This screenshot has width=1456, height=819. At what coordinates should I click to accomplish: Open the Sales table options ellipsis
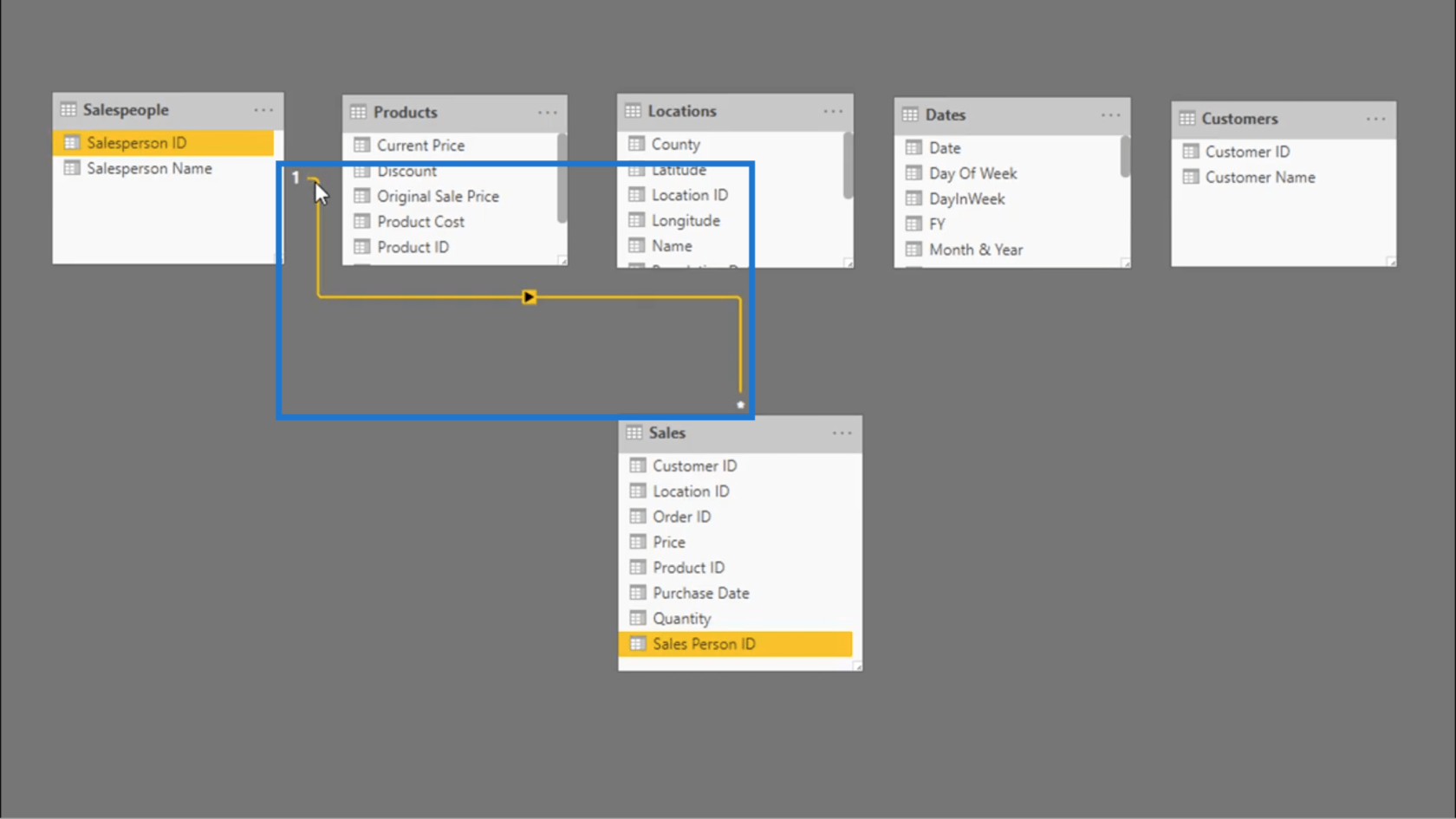point(842,433)
